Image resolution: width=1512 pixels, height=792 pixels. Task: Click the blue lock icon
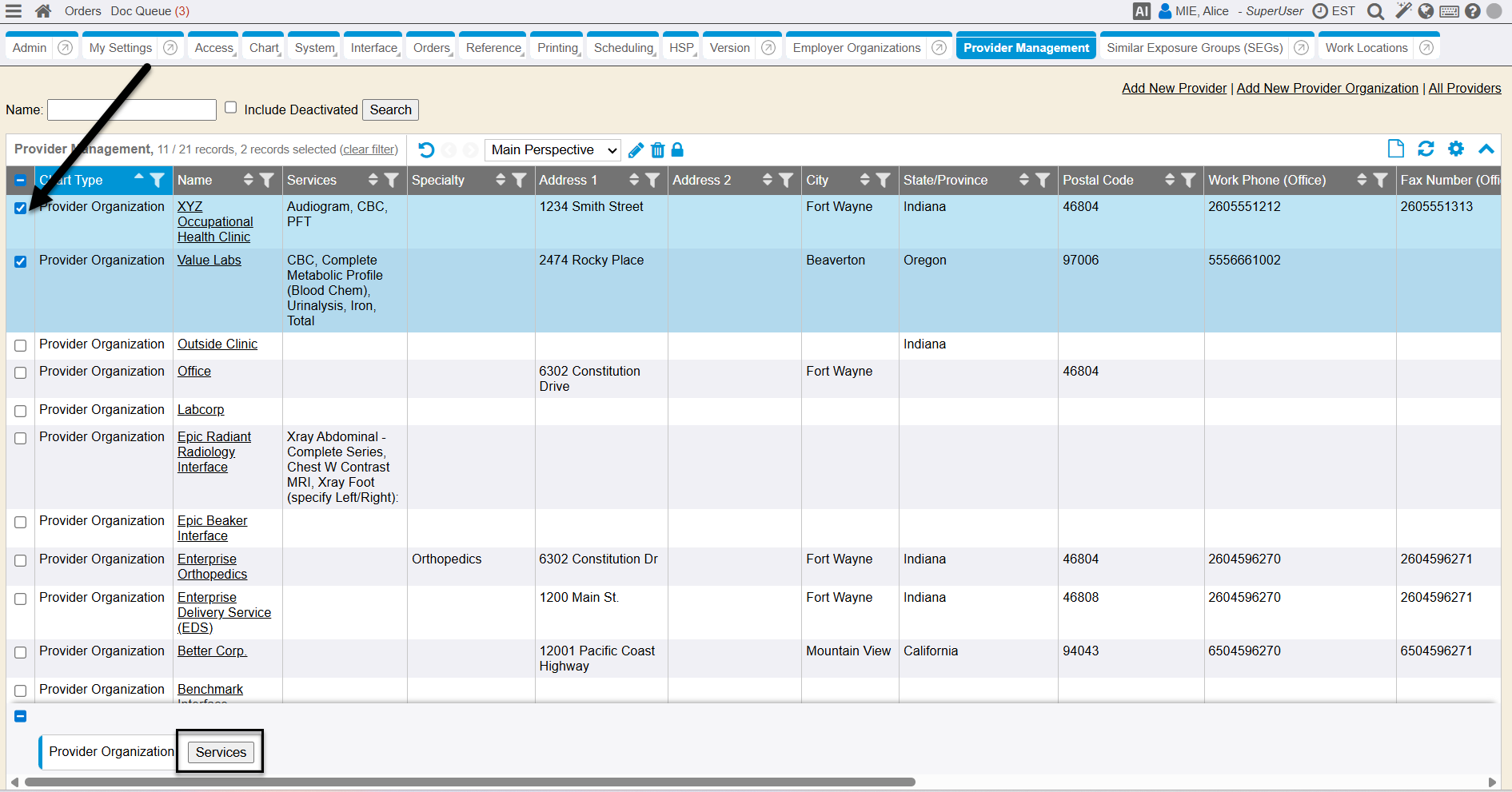pyautogui.click(x=677, y=149)
